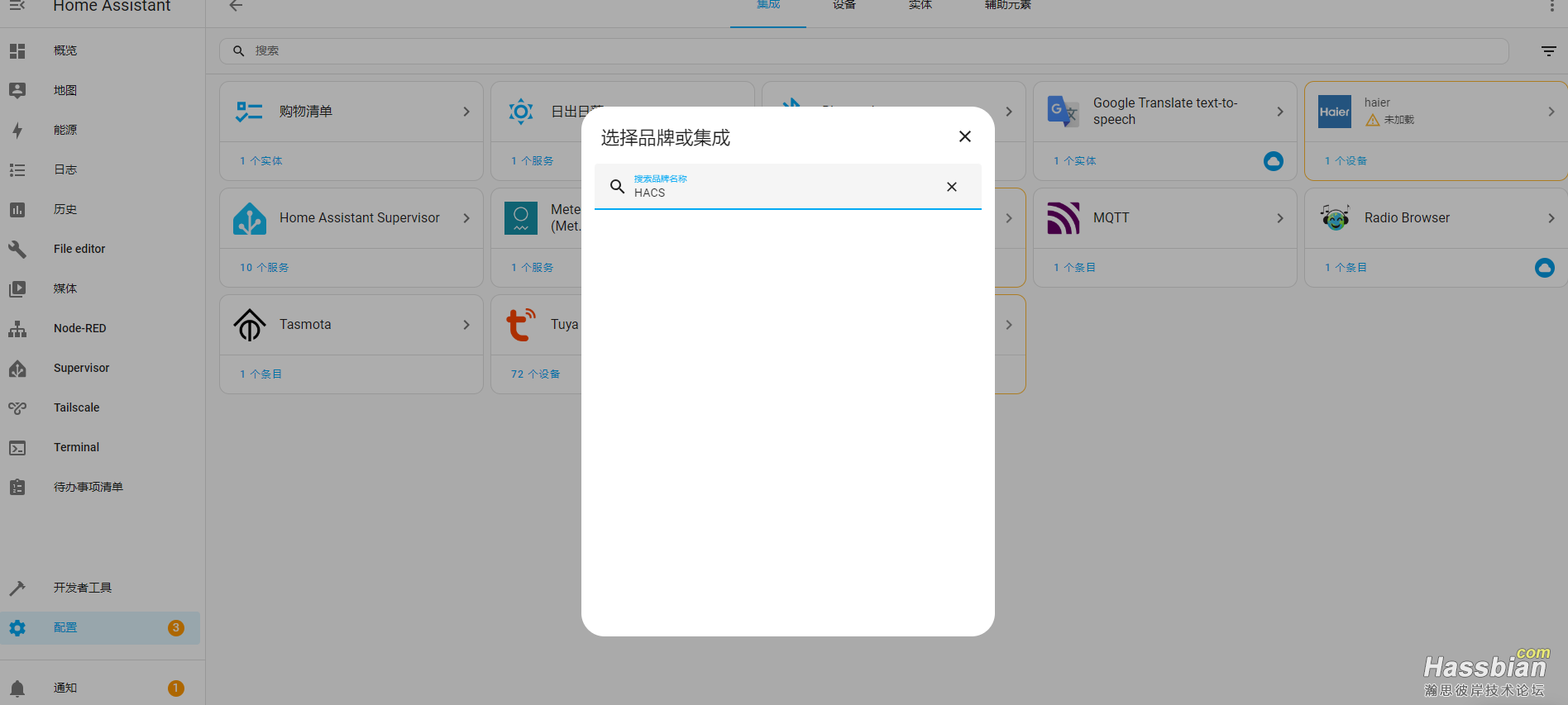This screenshot has width=1568, height=705.
Task: Open Radio Browser's 1 entry link
Action: pyautogui.click(x=1346, y=268)
